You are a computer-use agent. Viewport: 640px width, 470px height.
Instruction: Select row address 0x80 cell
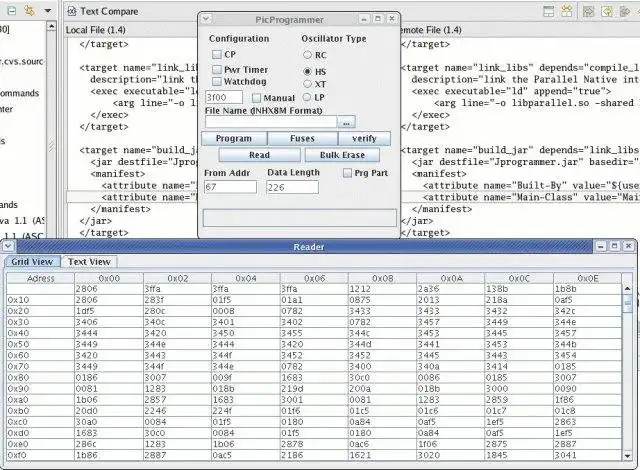tap(40, 377)
